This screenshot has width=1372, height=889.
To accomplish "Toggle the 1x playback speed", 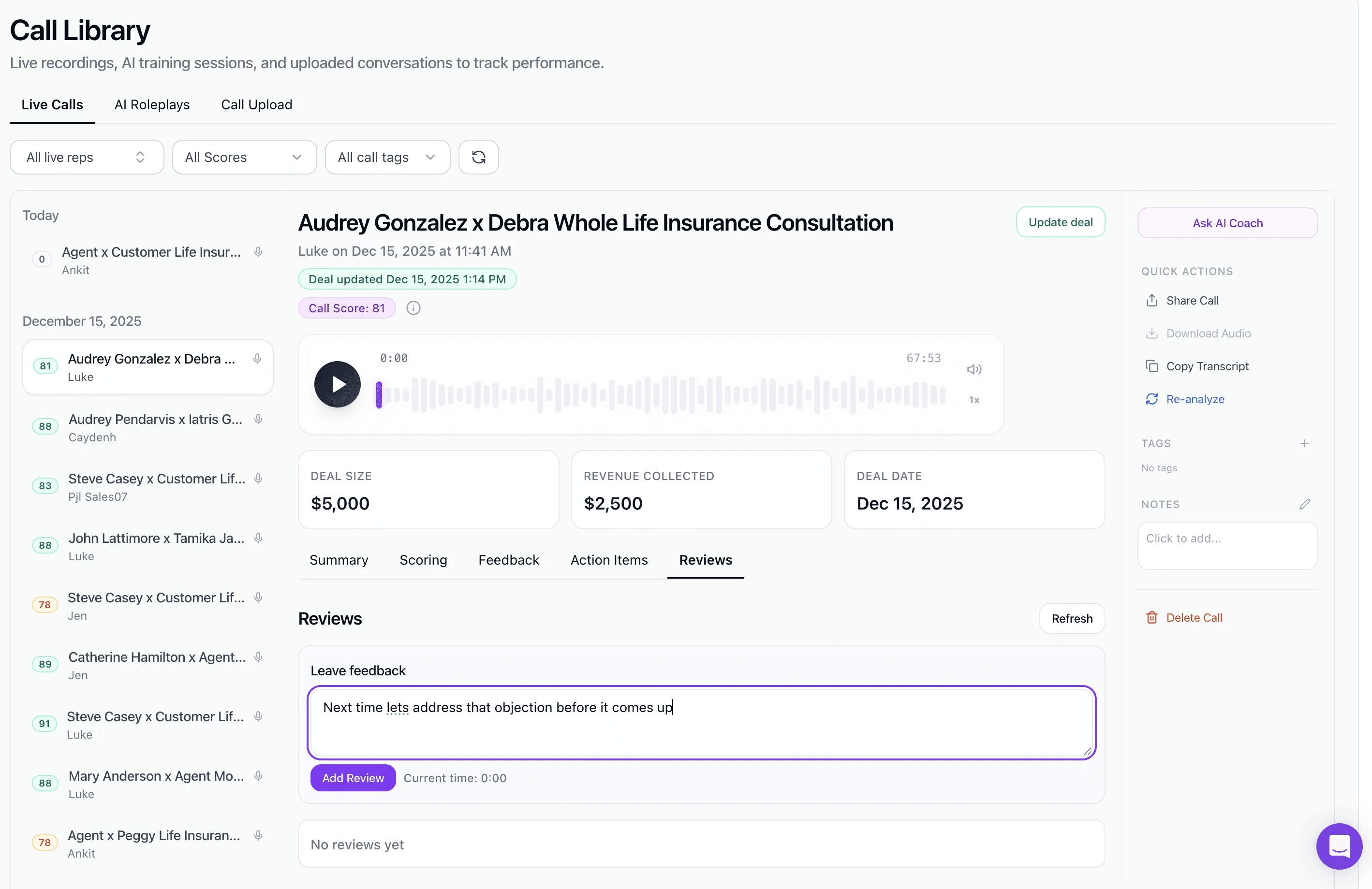I will (974, 400).
